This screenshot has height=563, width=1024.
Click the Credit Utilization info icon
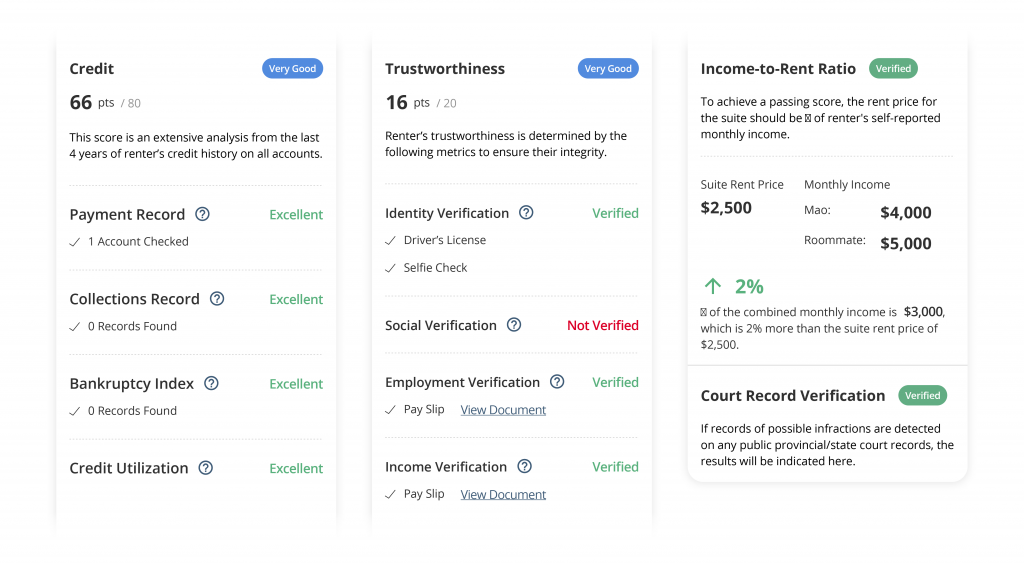[206, 468]
